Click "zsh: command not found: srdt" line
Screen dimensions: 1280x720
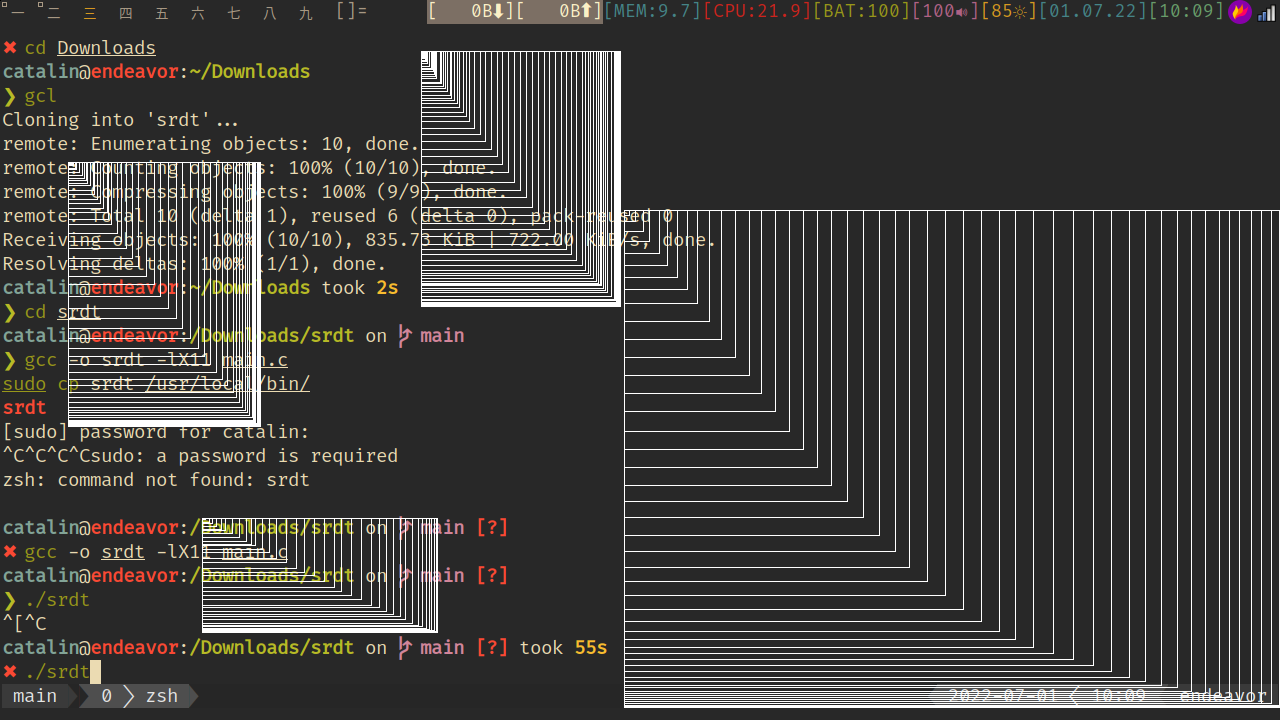pyautogui.click(x=156, y=480)
